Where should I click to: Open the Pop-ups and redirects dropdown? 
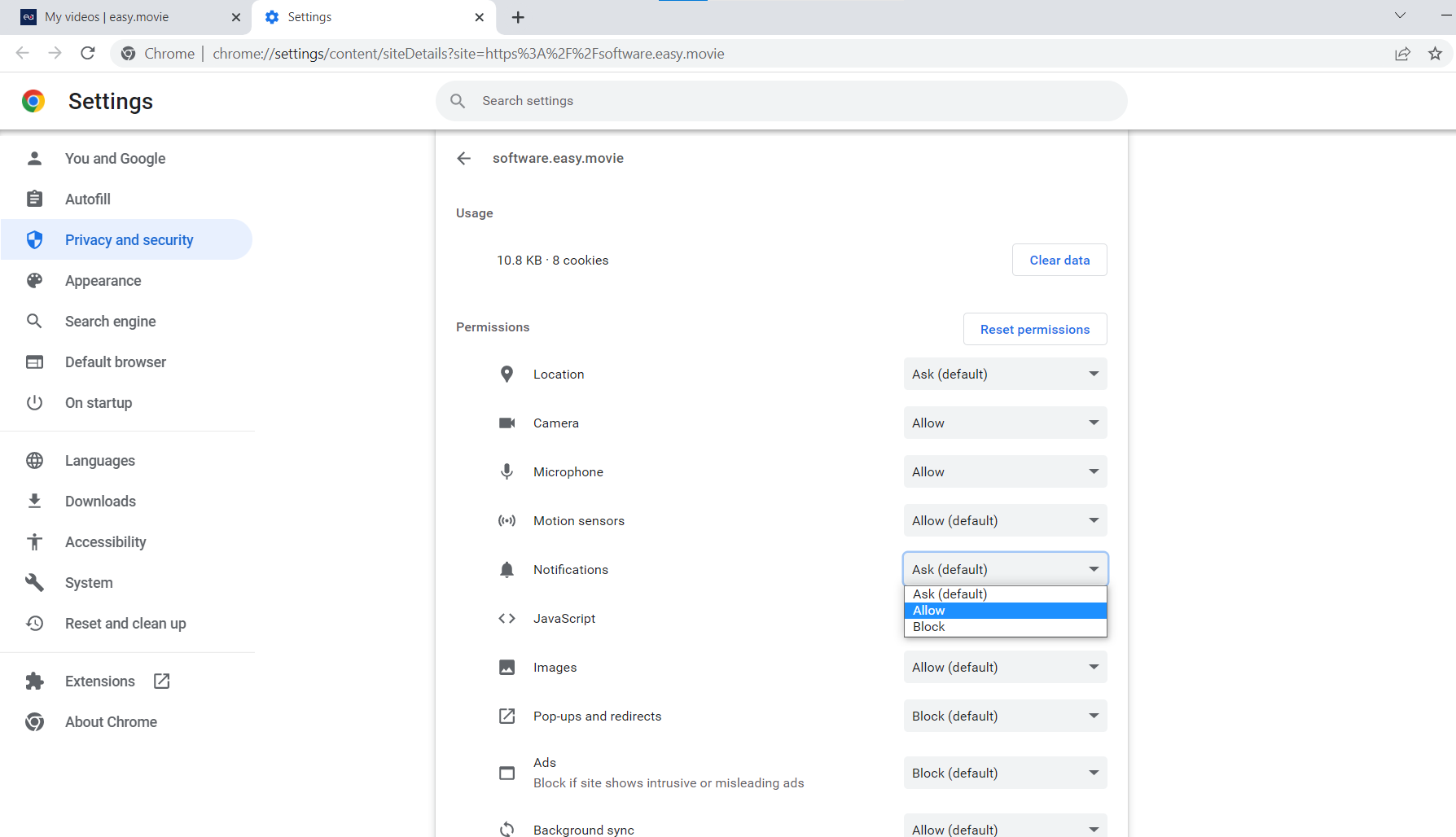pyautogui.click(x=1005, y=716)
